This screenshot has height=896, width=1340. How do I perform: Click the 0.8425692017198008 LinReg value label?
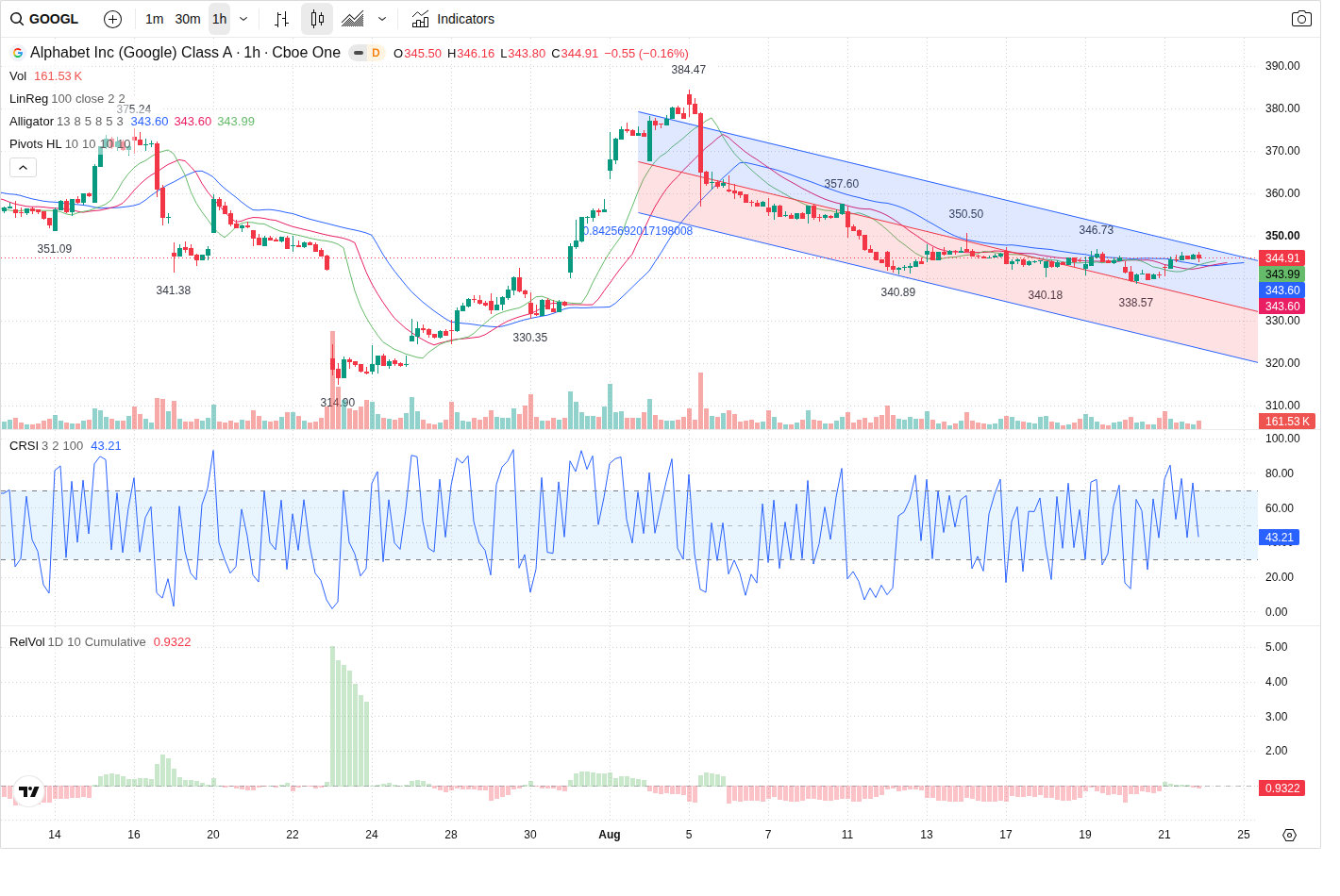[x=637, y=231]
